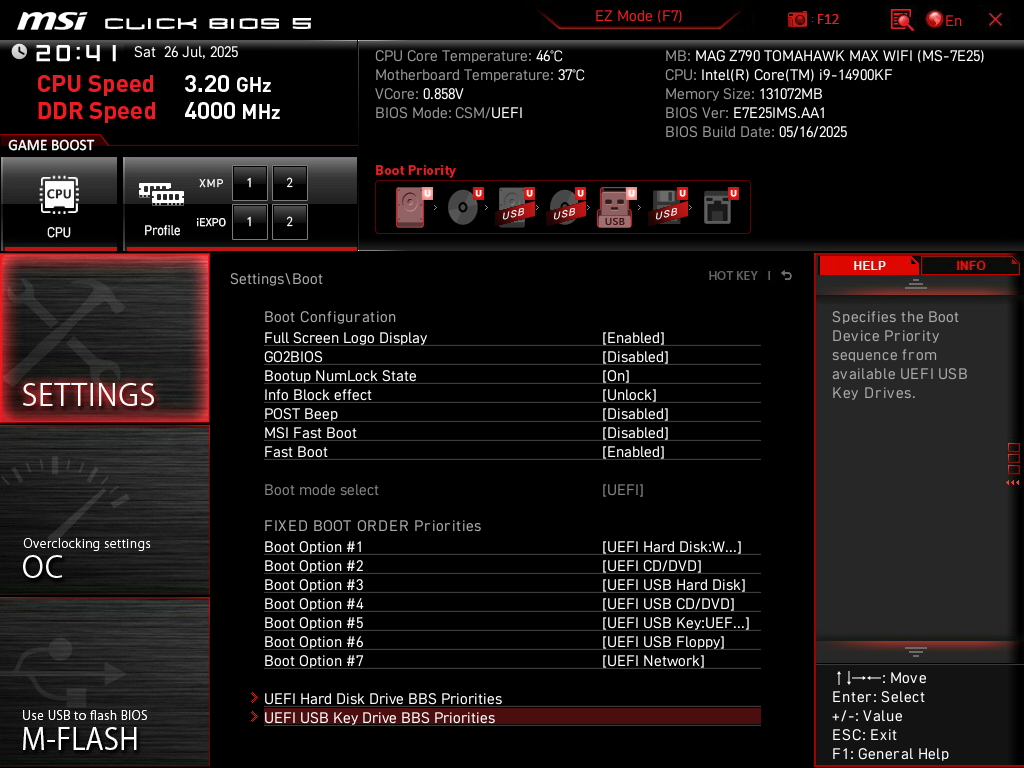Select the USB key boot priority icon
Screen dimensions: 1024x768
click(x=616, y=207)
